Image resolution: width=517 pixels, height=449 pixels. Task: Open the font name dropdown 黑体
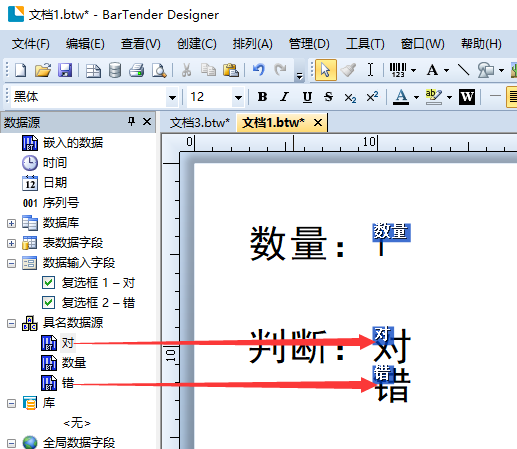tap(172, 98)
